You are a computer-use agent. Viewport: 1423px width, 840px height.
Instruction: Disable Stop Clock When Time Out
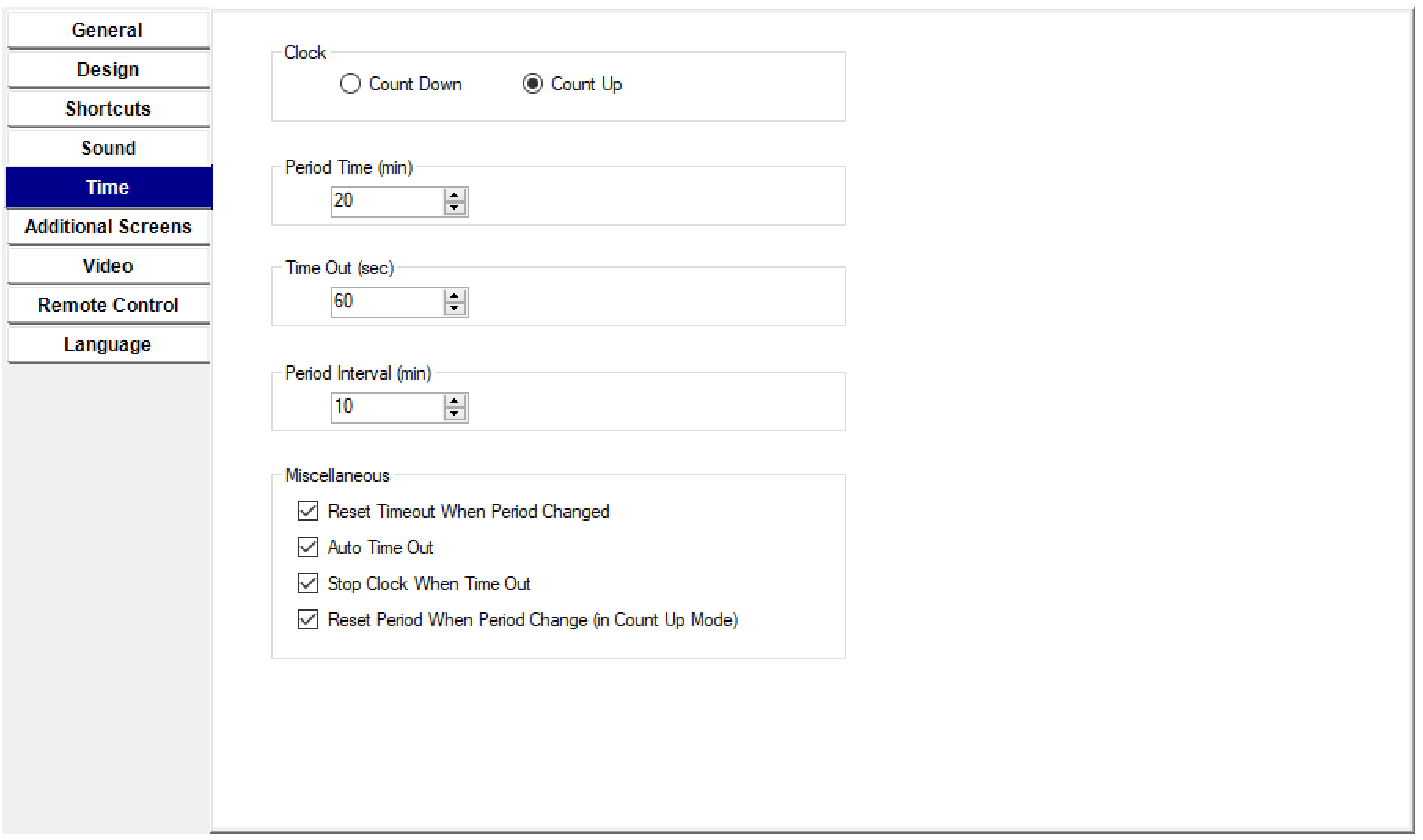tap(308, 584)
